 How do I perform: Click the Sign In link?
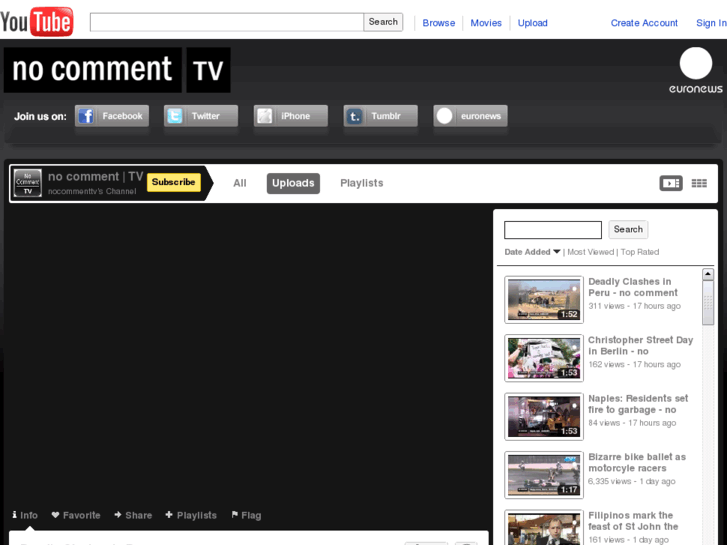coord(711,23)
